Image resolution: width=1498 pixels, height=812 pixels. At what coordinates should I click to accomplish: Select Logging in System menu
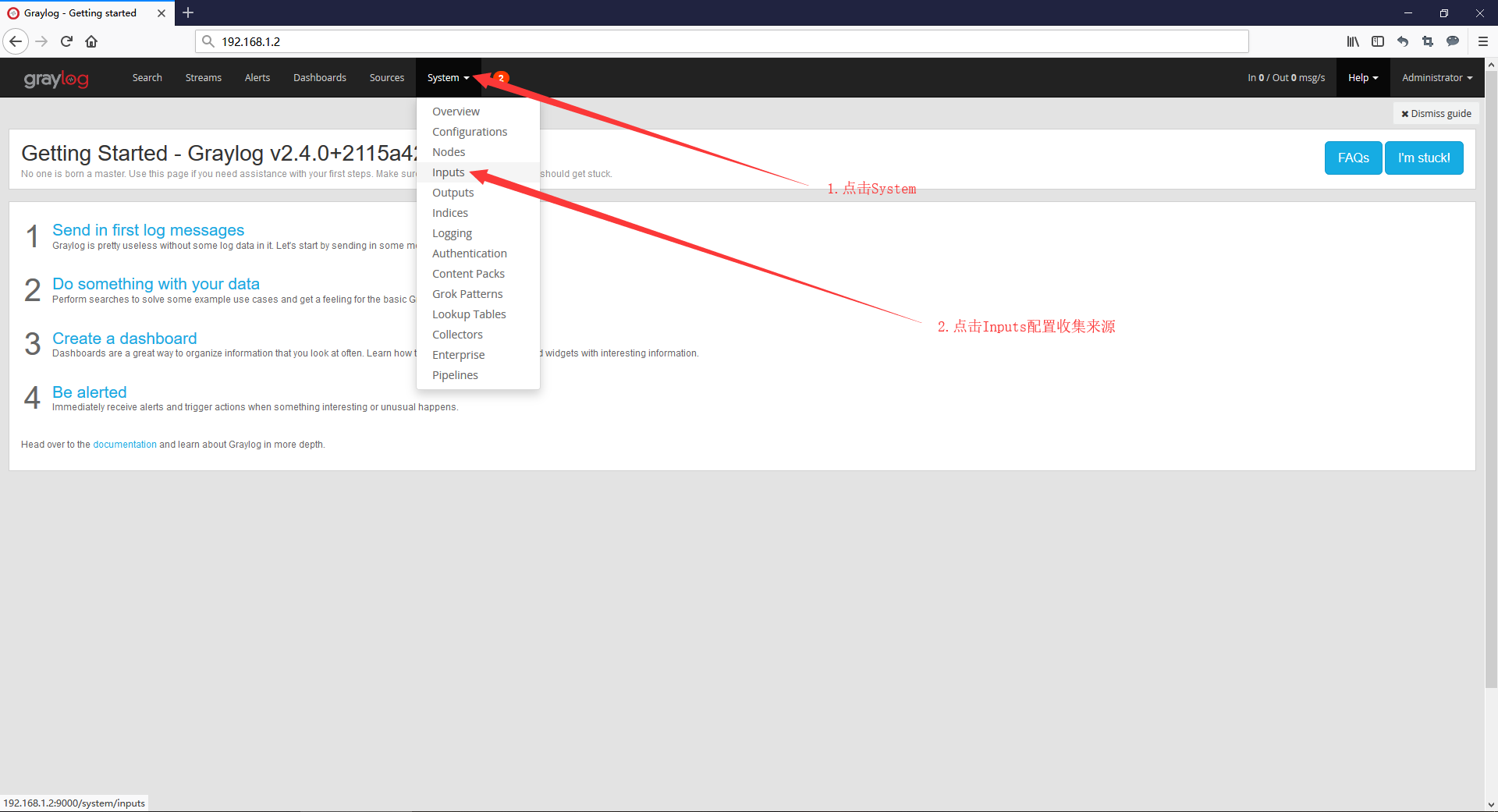point(478,233)
